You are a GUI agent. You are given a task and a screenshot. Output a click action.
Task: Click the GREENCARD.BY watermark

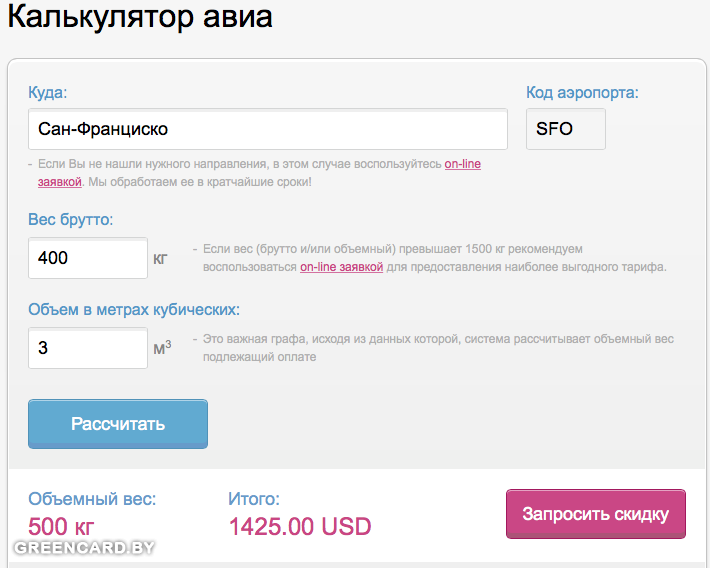84,548
